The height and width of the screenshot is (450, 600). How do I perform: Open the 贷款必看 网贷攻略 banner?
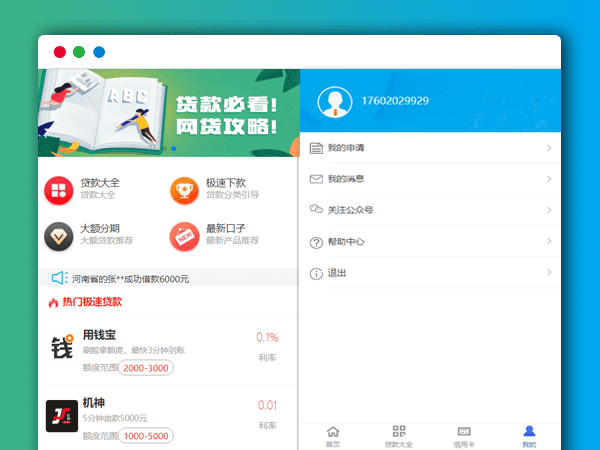pyautogui.click(x=169, y=113)
